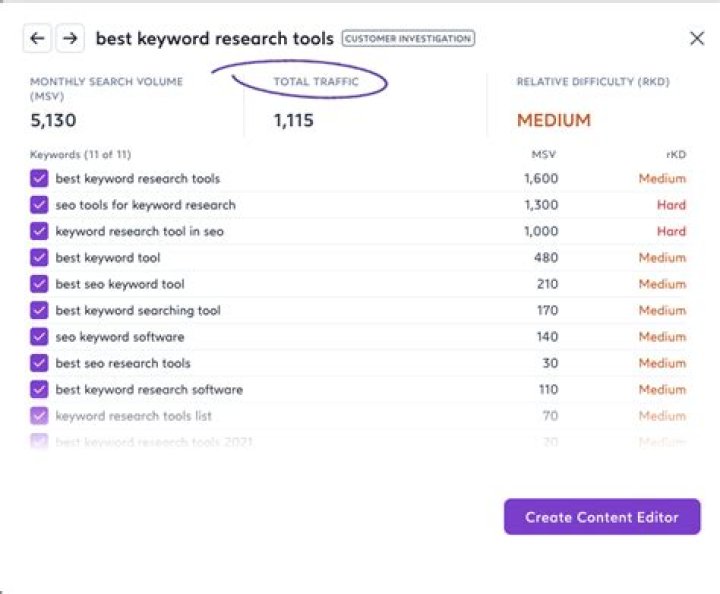The height and width of the screenshot is (594, 720).
Task: Click the Customer Investigation tag
Action: [x=408, y=39]
